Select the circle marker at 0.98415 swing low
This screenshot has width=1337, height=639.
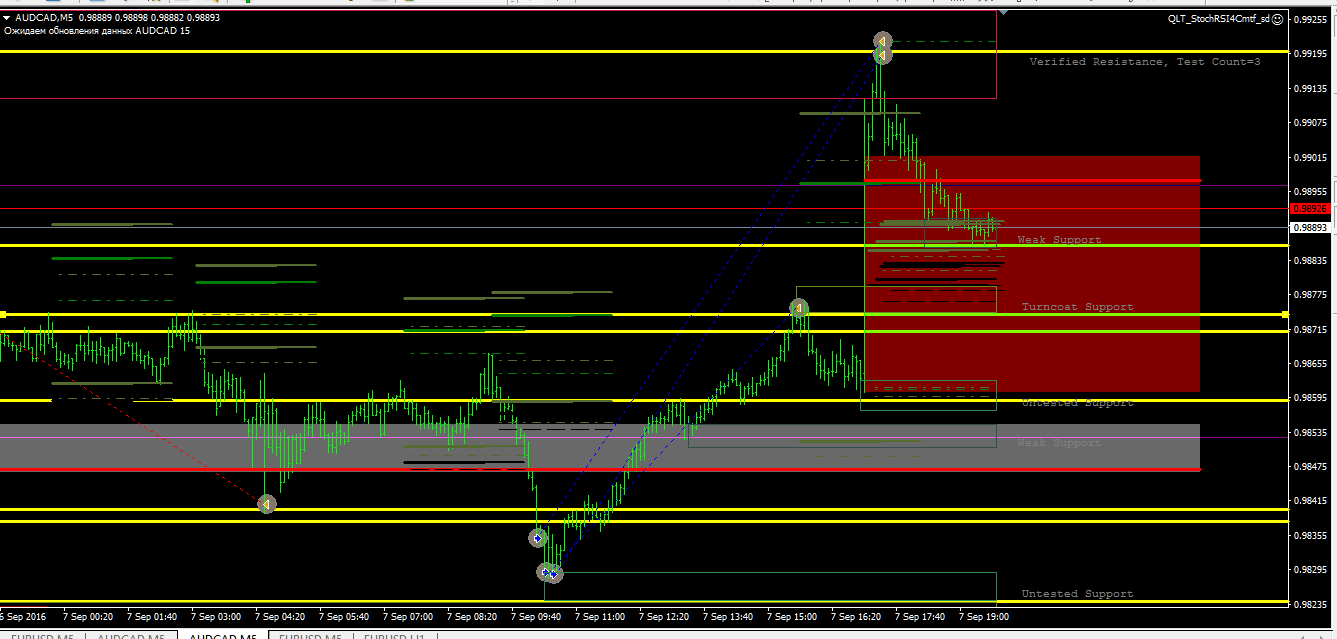point(266,504)
